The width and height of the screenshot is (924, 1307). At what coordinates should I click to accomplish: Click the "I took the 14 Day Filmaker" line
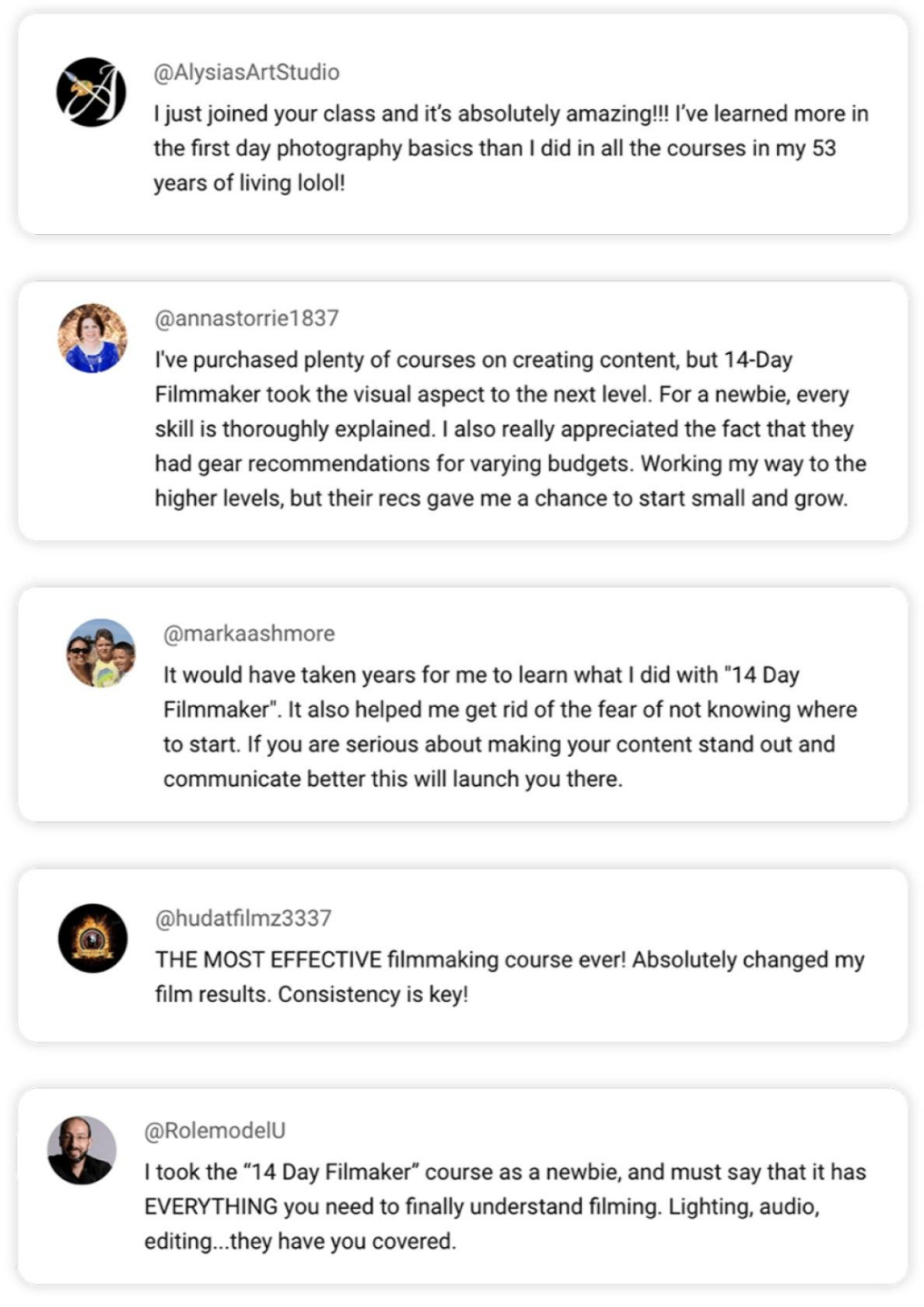[x=505, y=1173]
